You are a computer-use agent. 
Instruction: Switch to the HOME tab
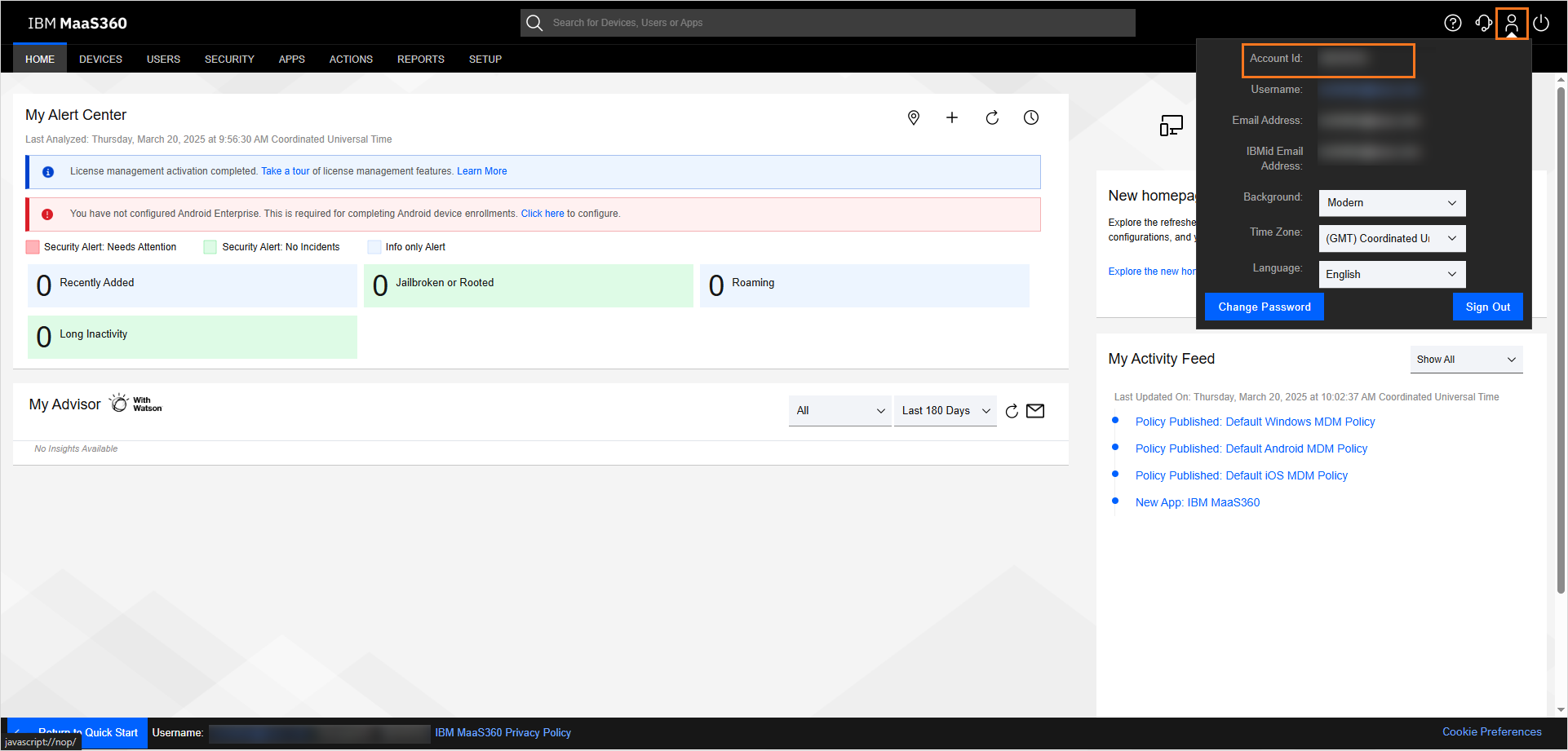[x=40, y=59]
